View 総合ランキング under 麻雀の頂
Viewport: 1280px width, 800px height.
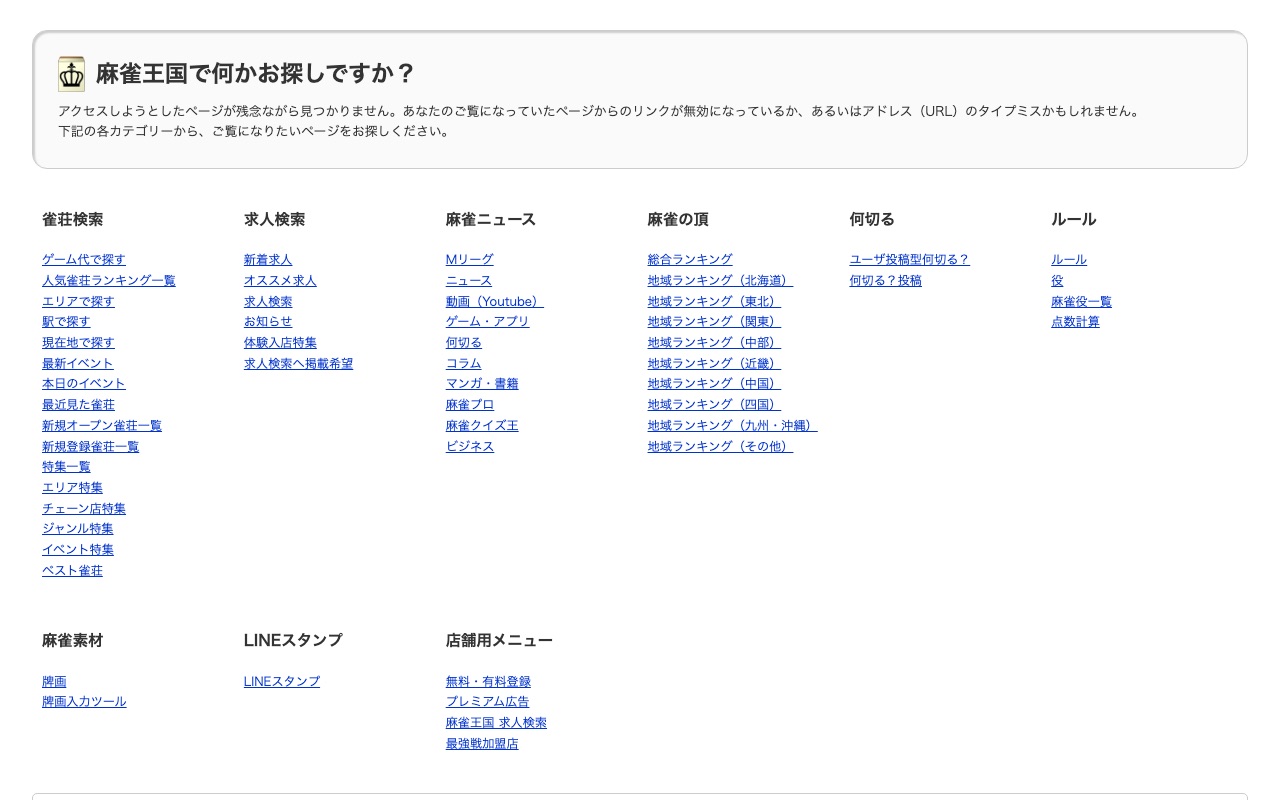click(690, 259)
